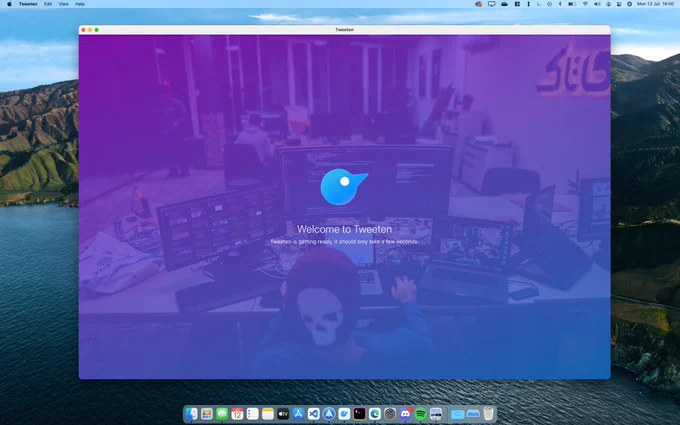Click the Do Not Disturb moon icon
The image size is (680, 425).
pos(539,4)
